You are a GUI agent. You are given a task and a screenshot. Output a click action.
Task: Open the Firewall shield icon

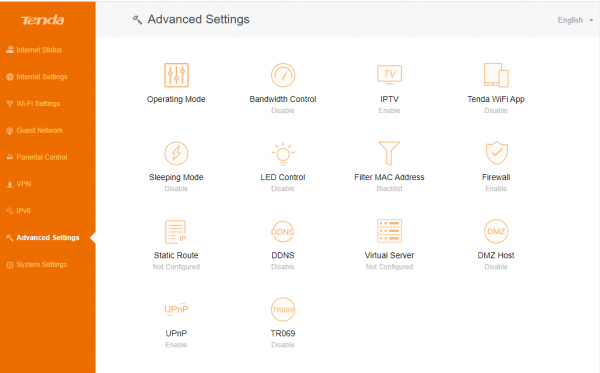tap(496, 153)
